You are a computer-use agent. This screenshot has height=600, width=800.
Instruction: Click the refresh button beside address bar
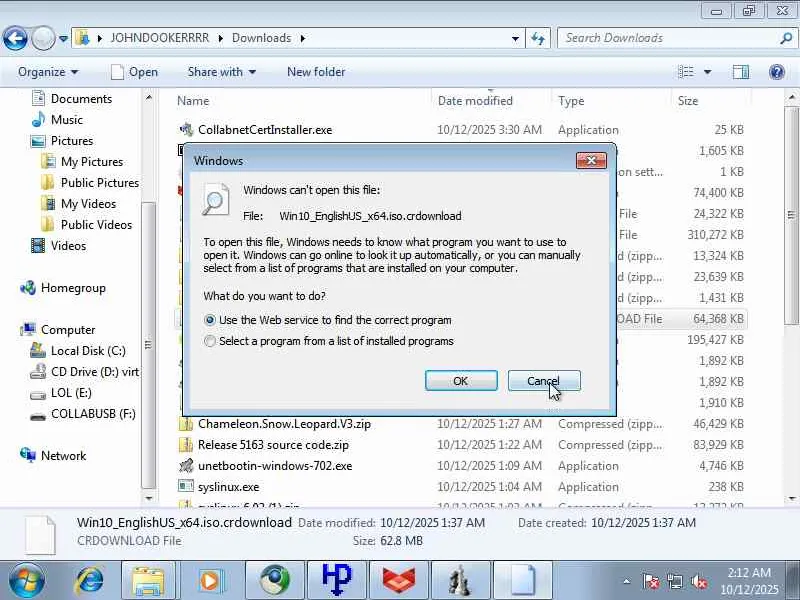tap(538, 38)
